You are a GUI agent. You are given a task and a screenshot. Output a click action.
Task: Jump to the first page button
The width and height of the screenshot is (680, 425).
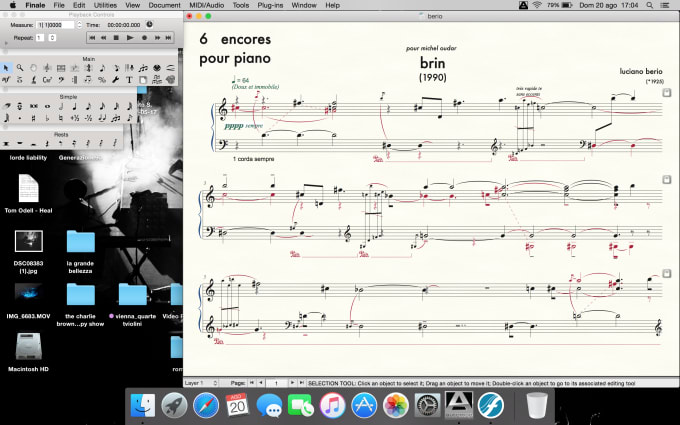click(x=252, y=383)
